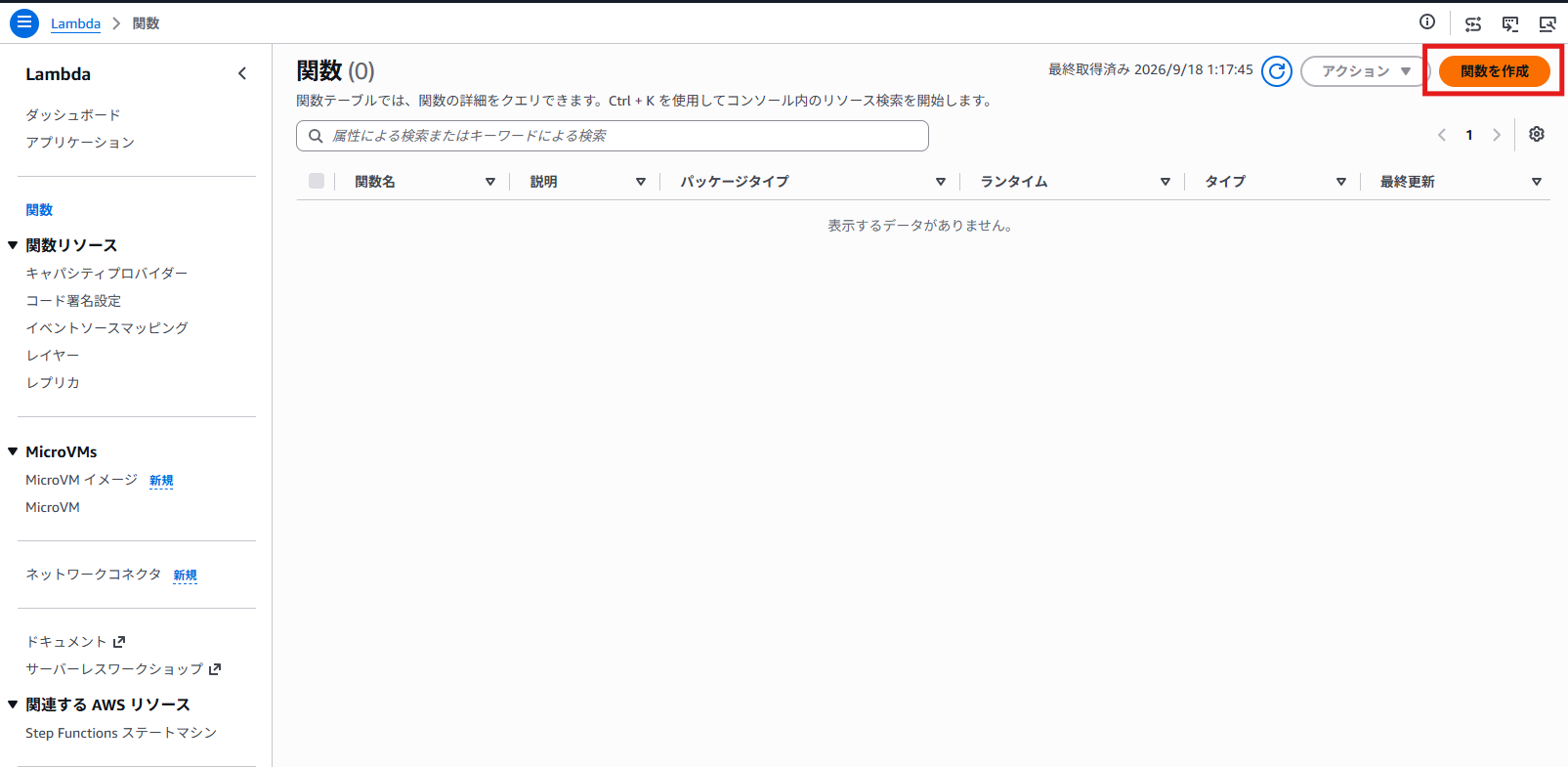Click the 最終更新 column header
Viewport: 1568px width, 767px height.
pyautogui.click(x=1407, y=182)
